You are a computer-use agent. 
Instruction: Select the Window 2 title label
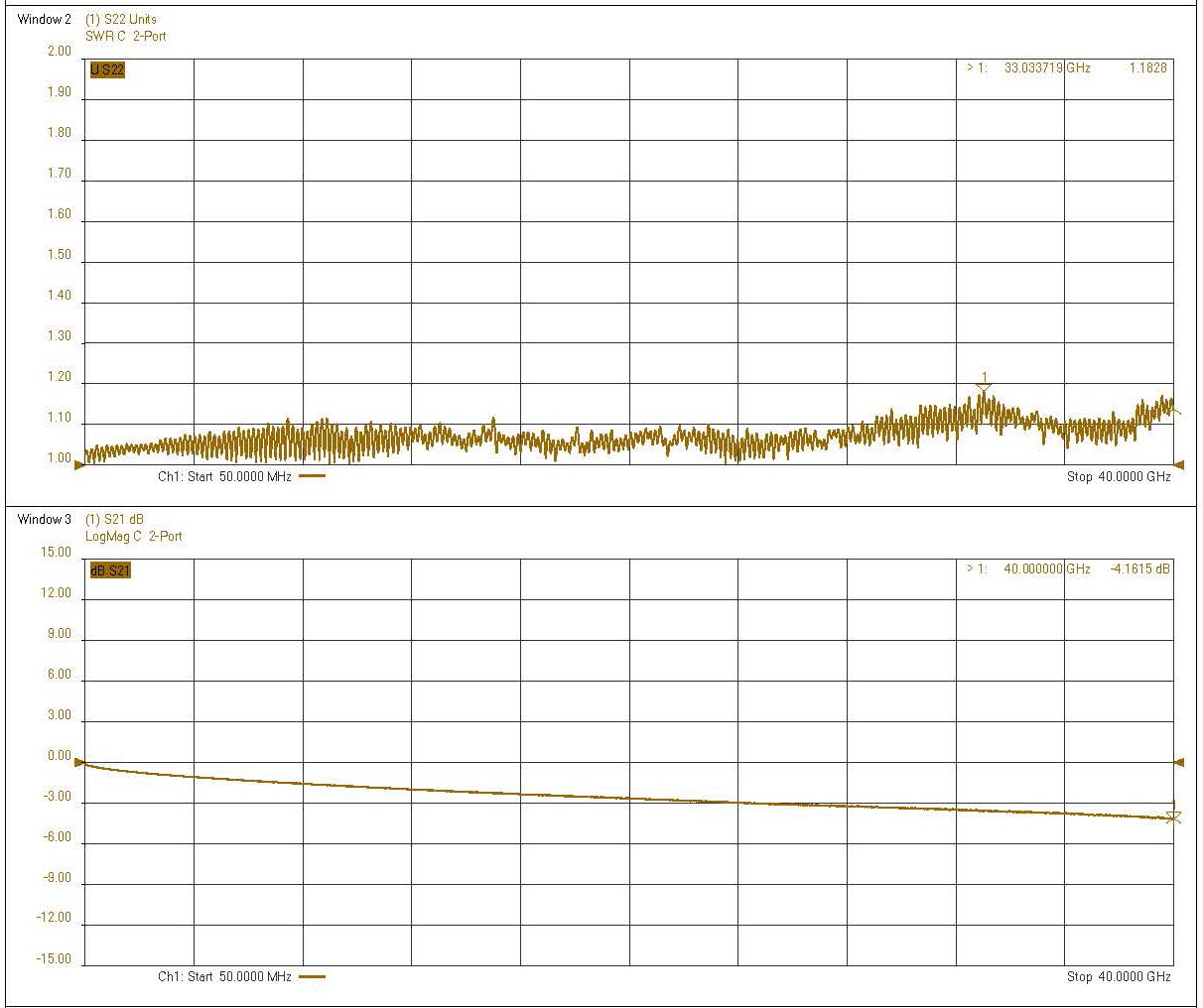pyautogui.click(x=45, y=19)
